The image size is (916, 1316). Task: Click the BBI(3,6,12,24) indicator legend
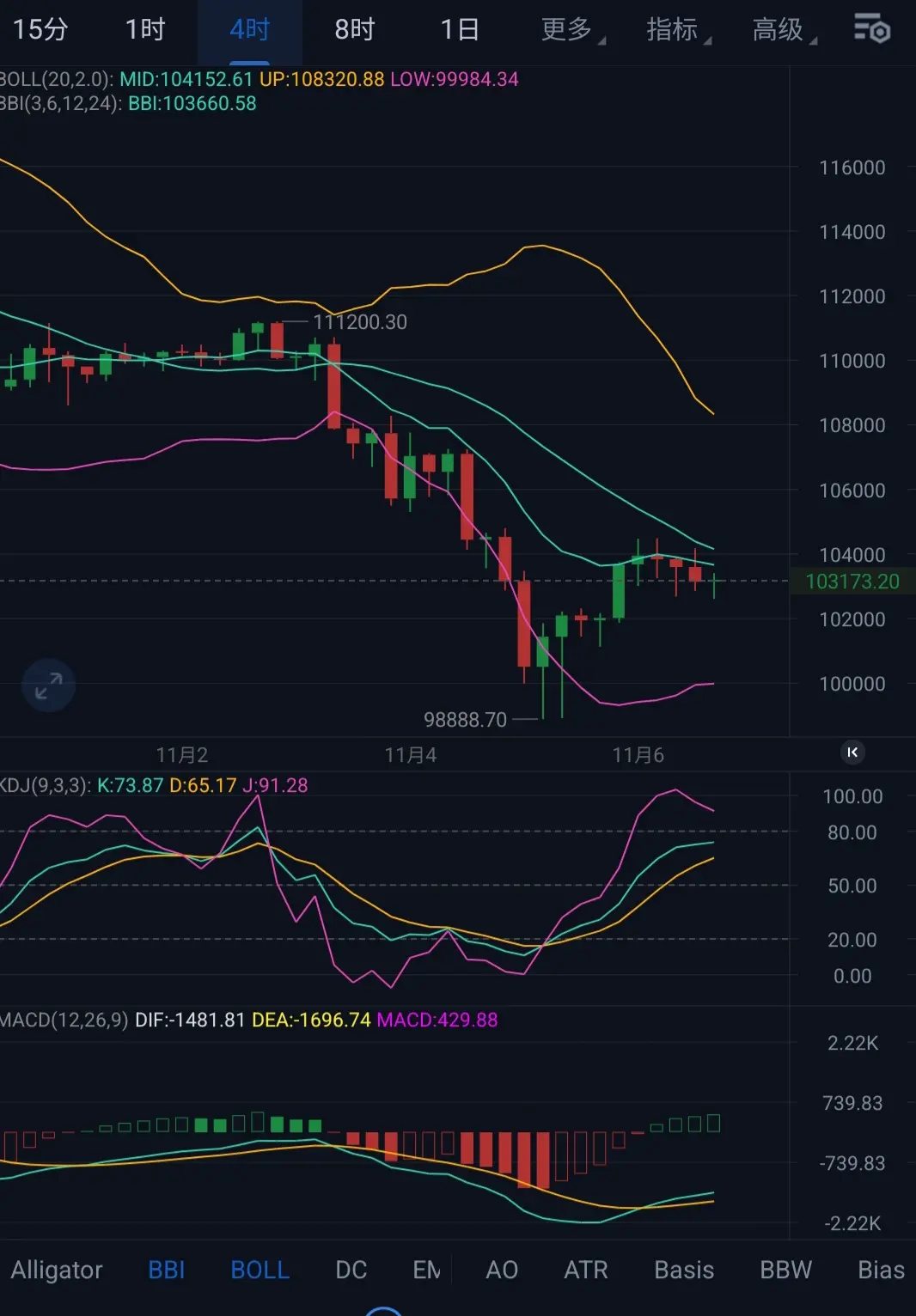62,104
